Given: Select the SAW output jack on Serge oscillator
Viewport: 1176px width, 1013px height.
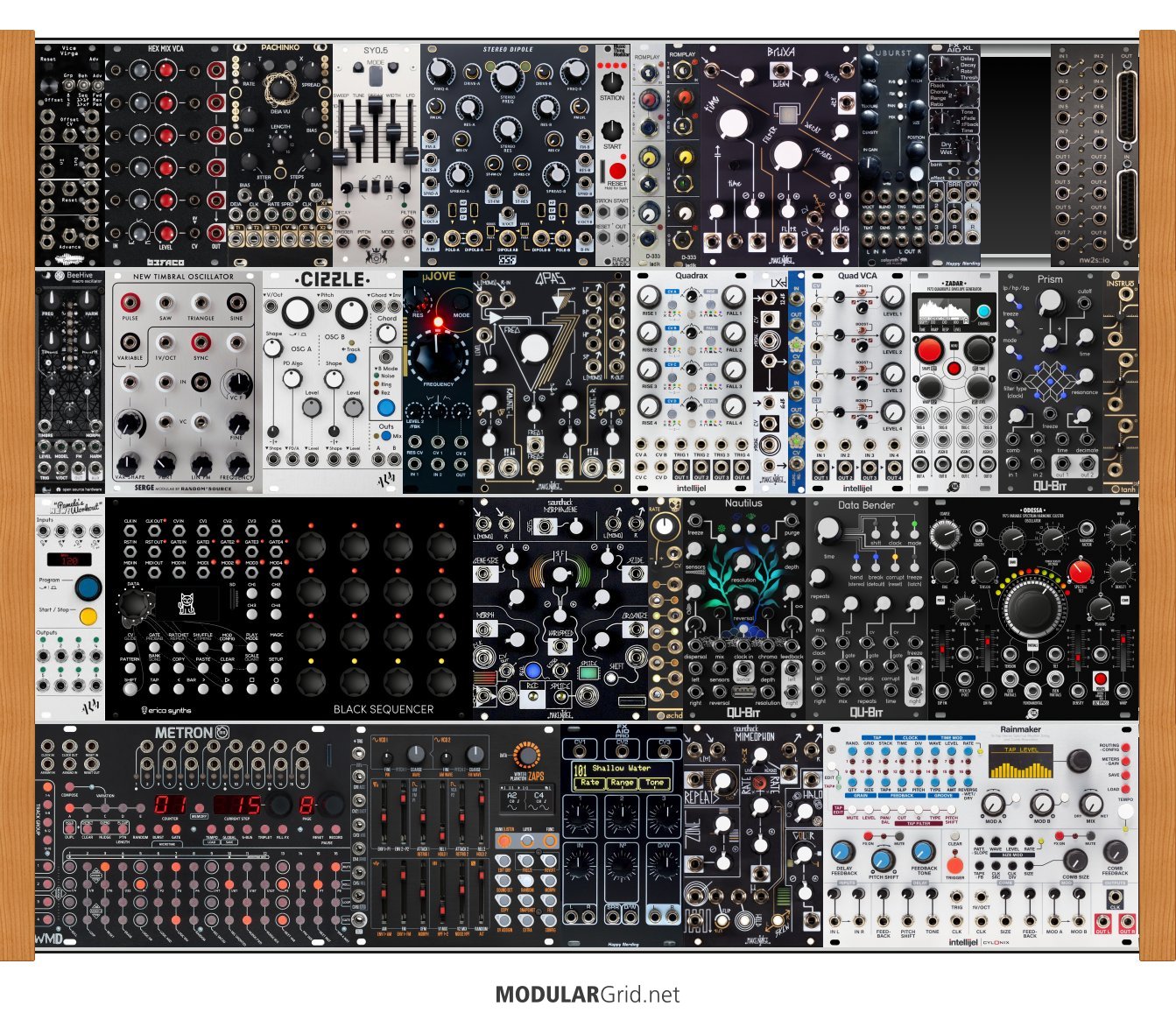Looking at the screenshot, I should coord(165,302).
